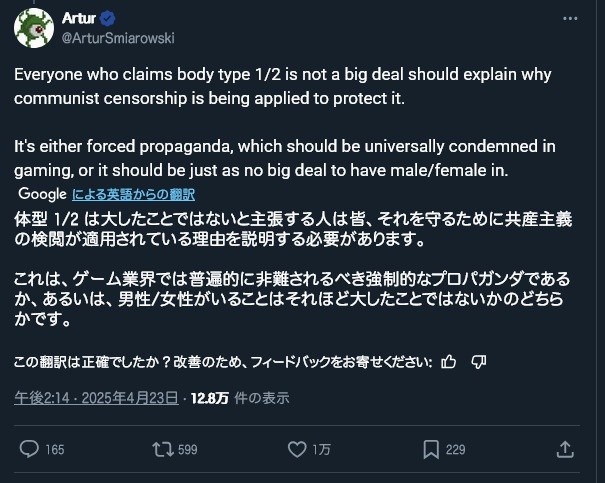Viewport: 605px width, 483px height.
Task: Open Artur's profile avatar picture
Action: click(32, 28)
